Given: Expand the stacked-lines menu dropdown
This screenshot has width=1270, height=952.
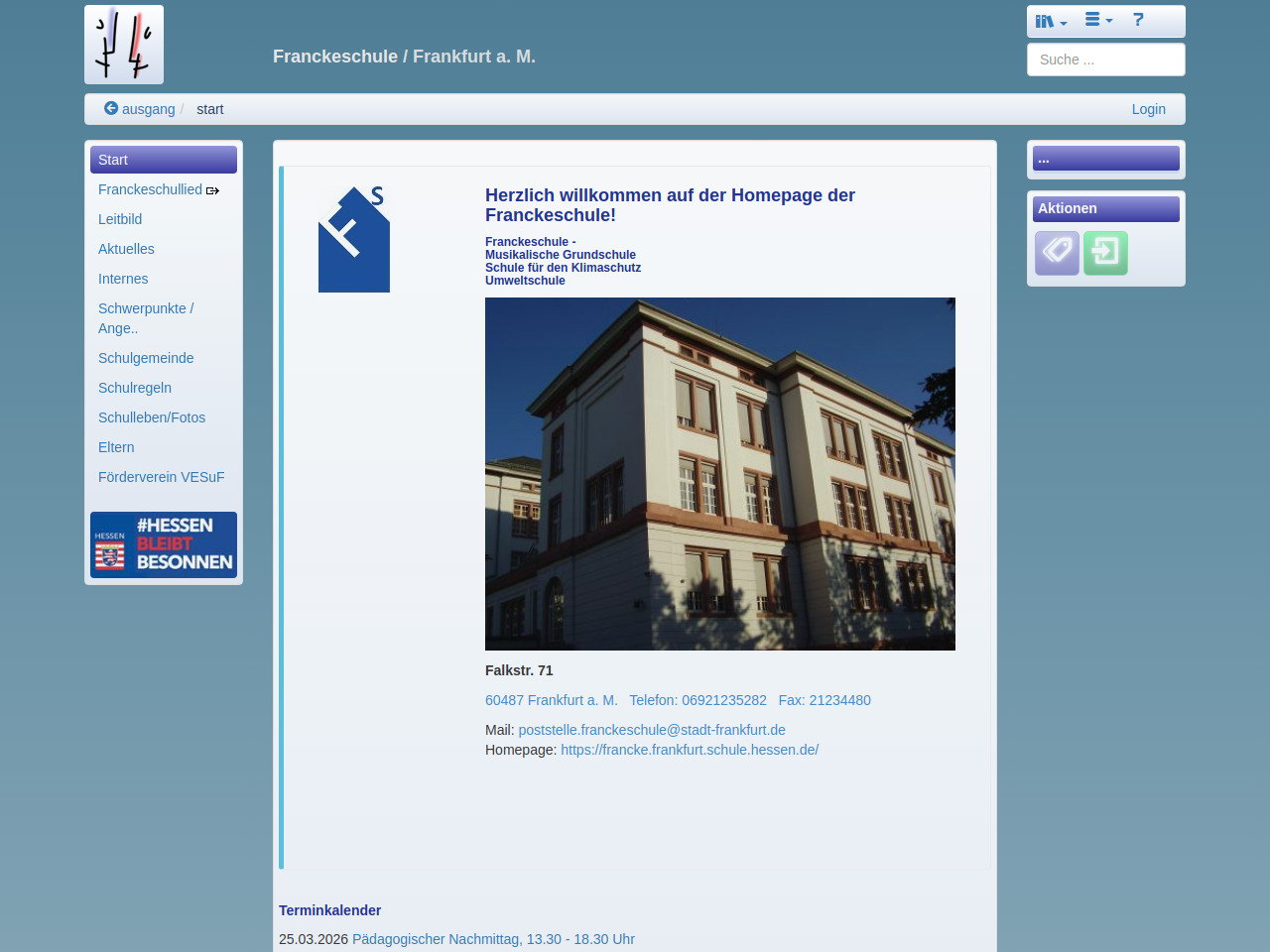Looking at the screenshot, I should click(x=1097, y=20).
